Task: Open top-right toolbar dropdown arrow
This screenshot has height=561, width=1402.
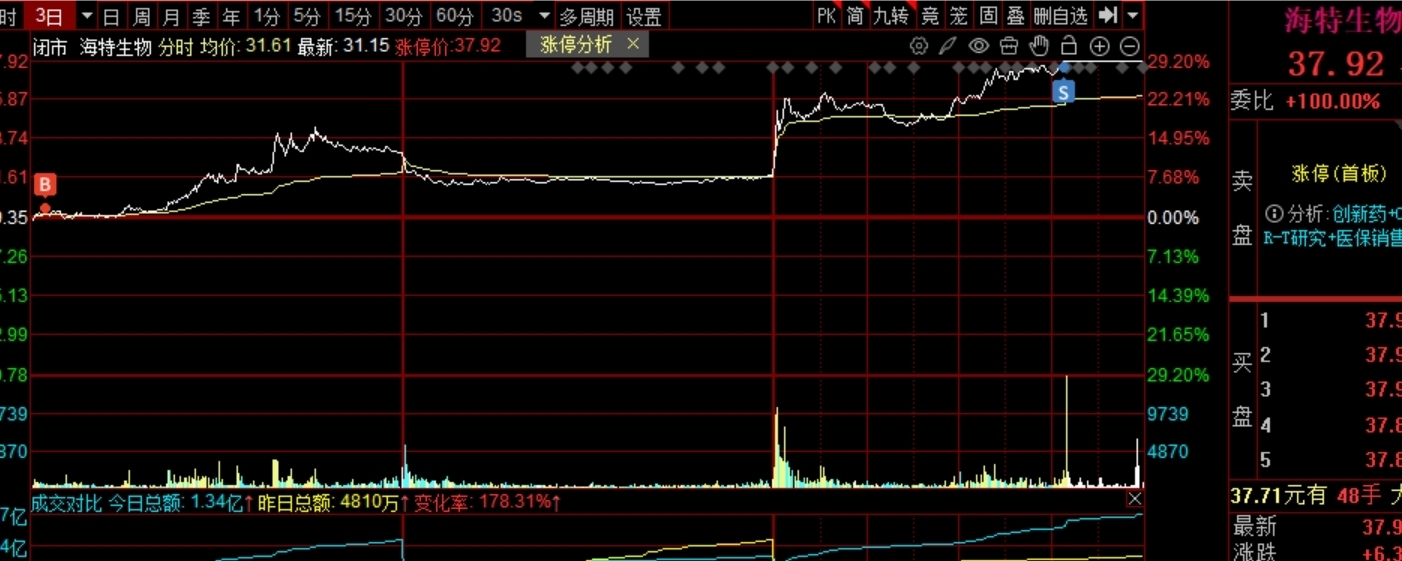Action: pos(1132,16)
